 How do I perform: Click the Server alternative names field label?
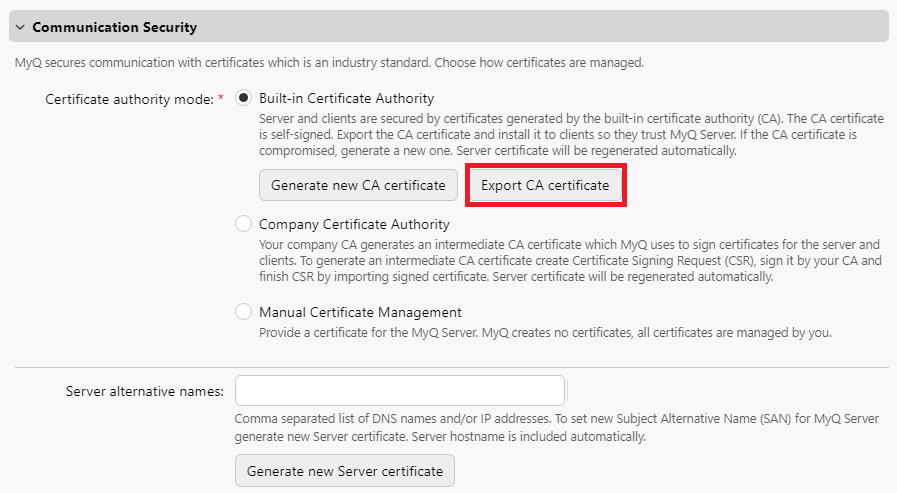[145, 391]
